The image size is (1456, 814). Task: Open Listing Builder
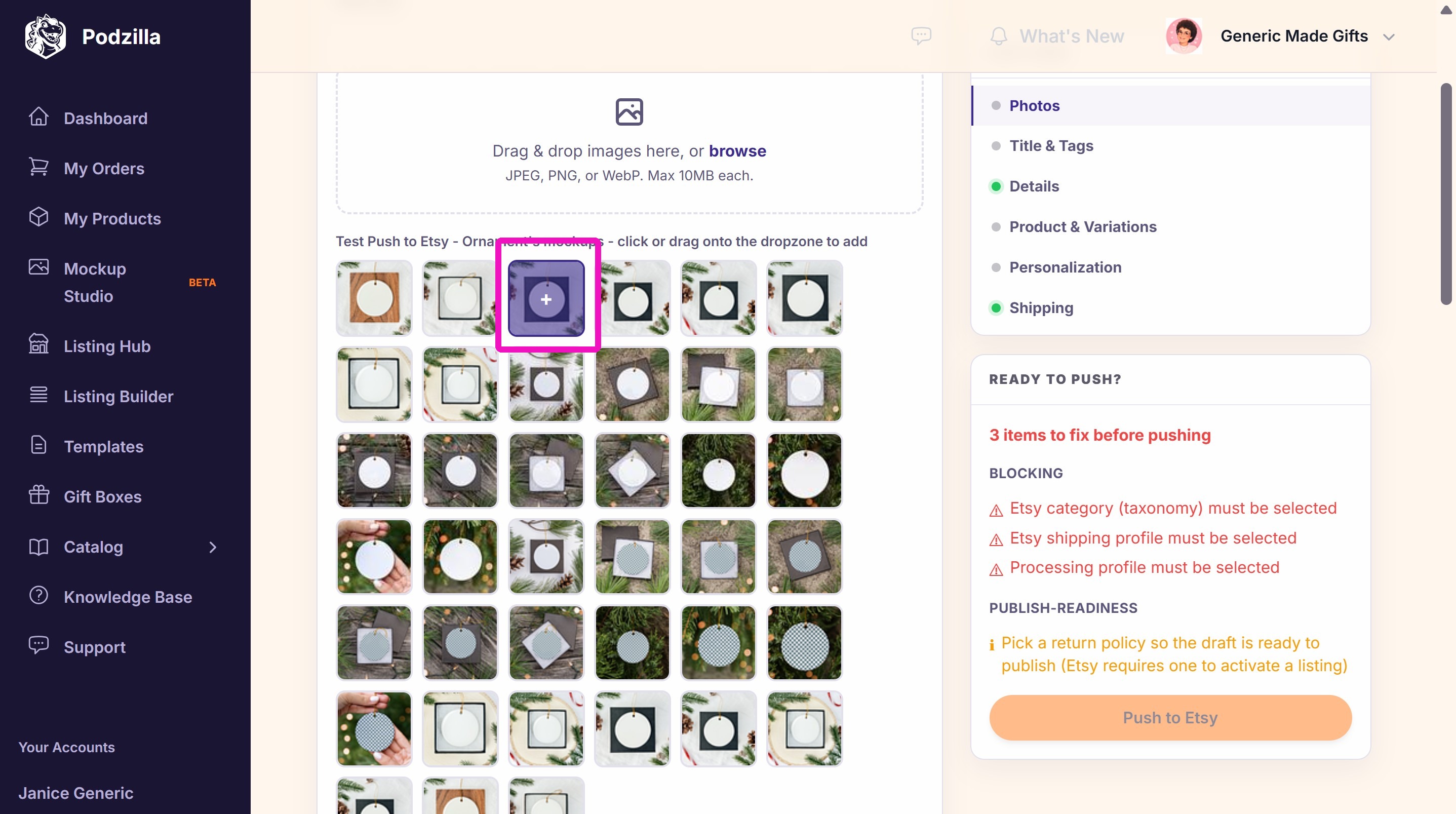pyautogui.click(x=119, y=397)
